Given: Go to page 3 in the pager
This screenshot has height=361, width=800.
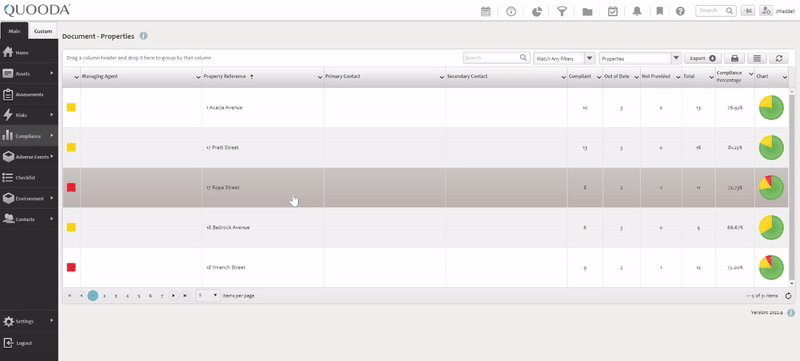Looking at the screenshot, I should [x=116, y=296].
